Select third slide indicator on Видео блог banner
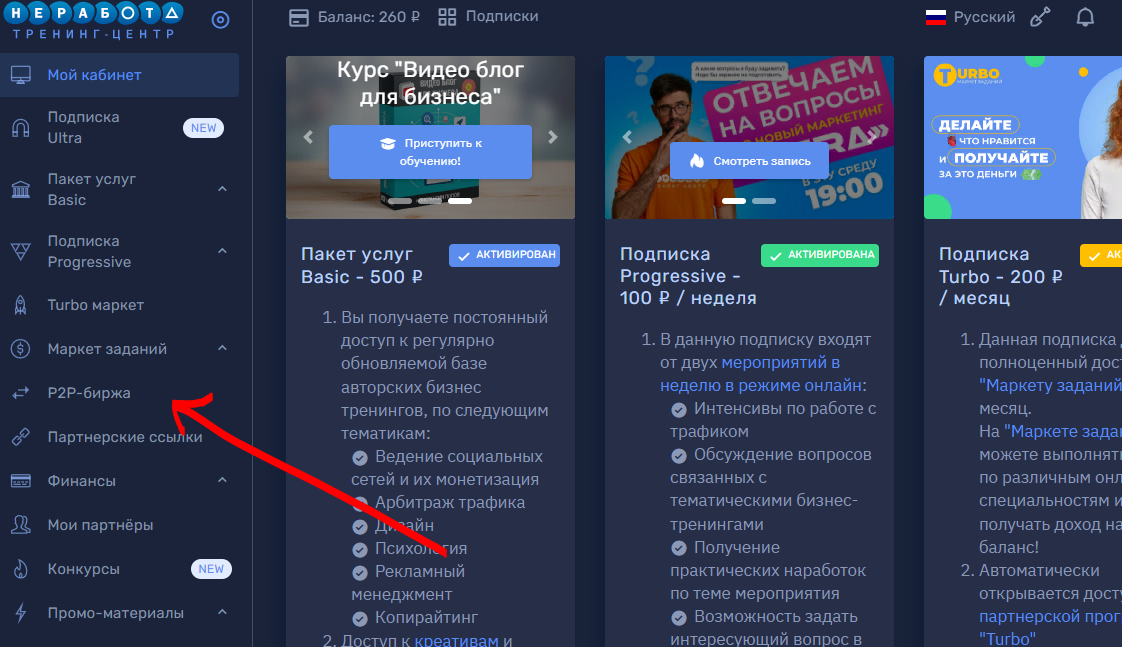 click(x=459, y=201)
